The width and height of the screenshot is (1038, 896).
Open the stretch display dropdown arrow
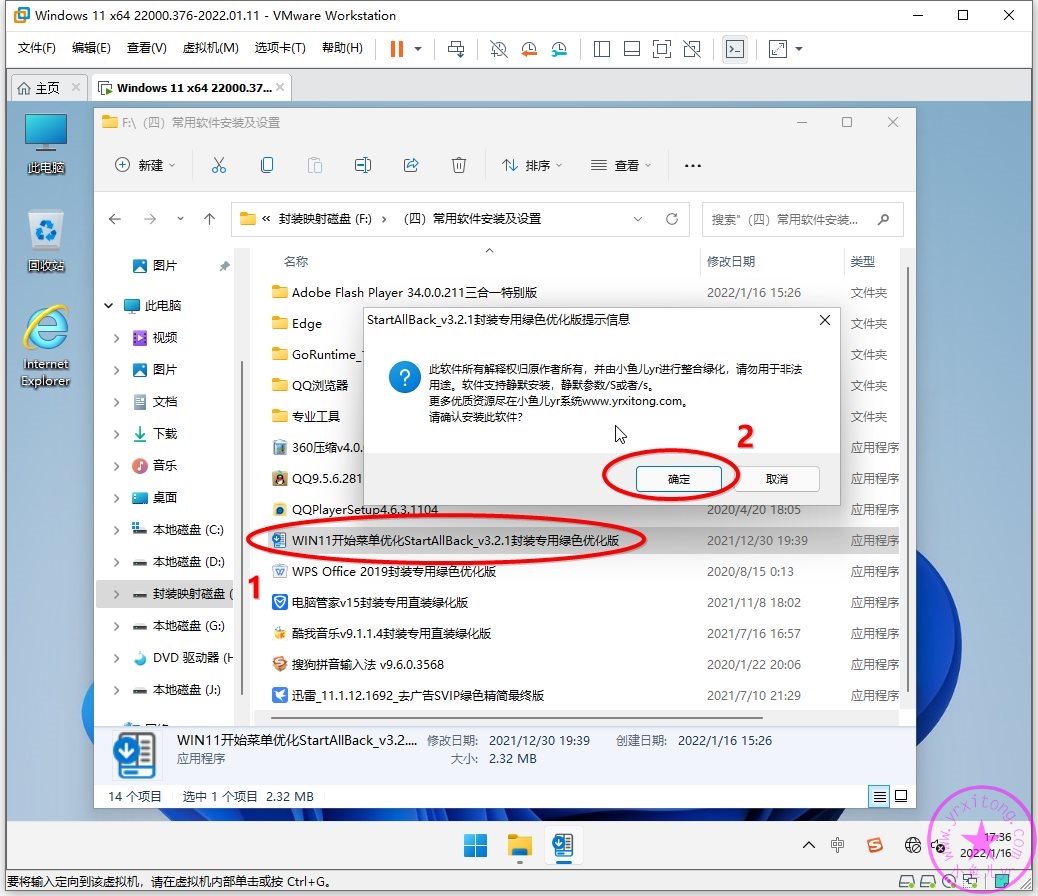point(799,49)
